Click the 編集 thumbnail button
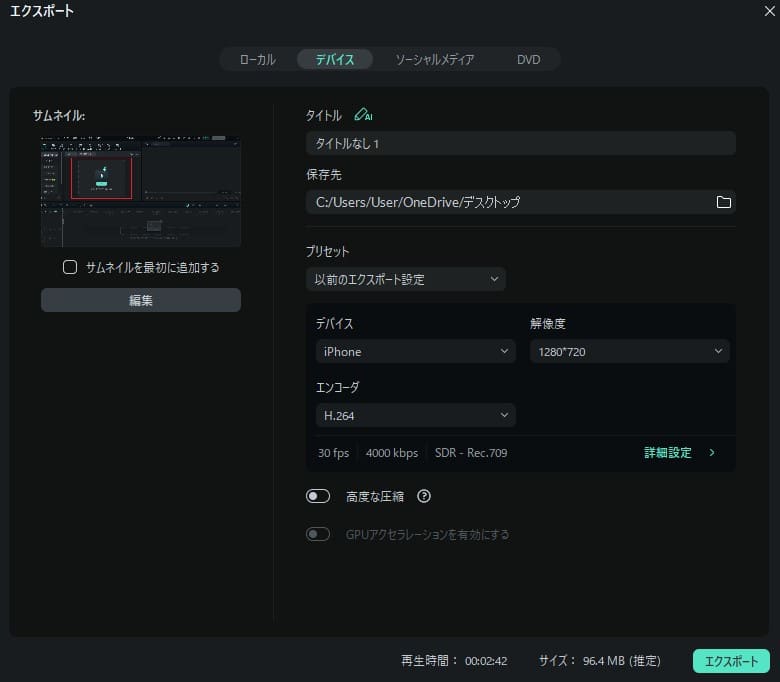 pos(141,300)
